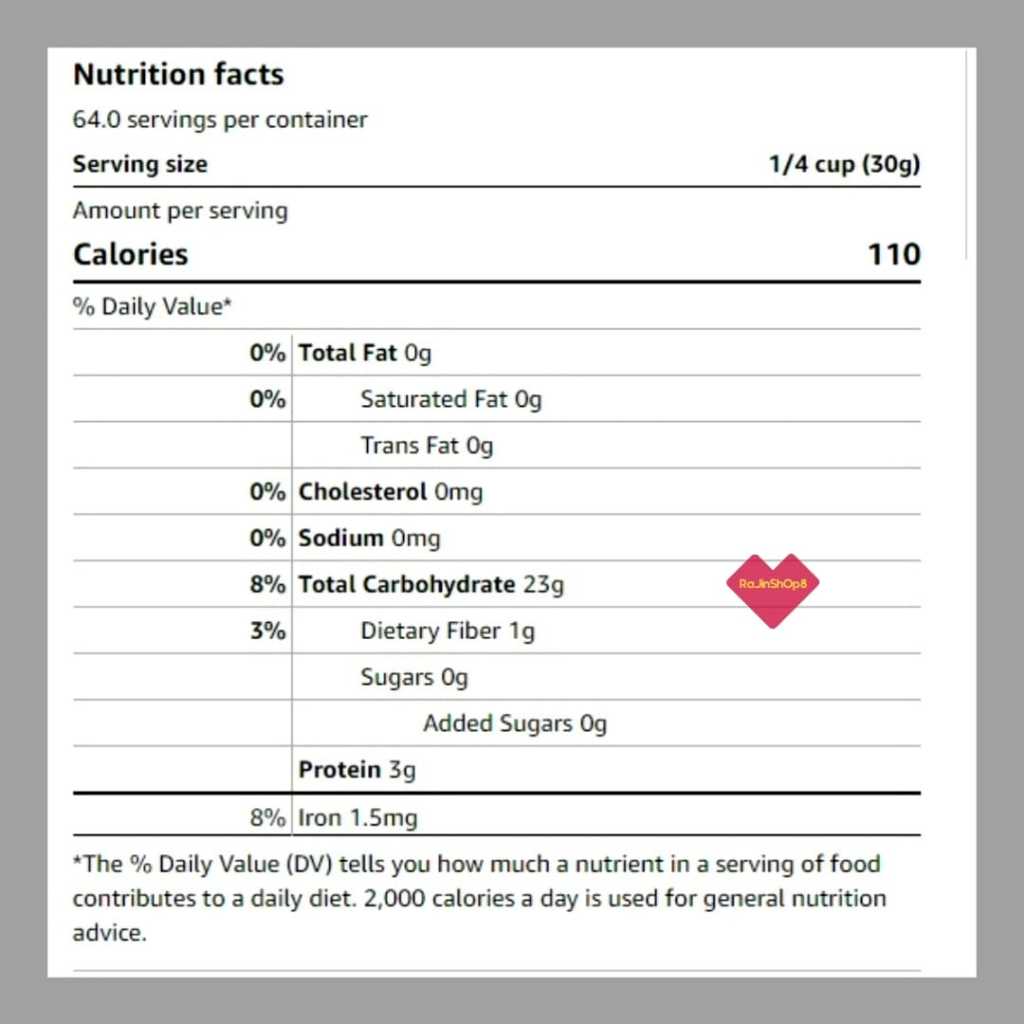Click the Sodium 0mg entry
The image size is (1024, 1024).
click(x=369, y=538)
